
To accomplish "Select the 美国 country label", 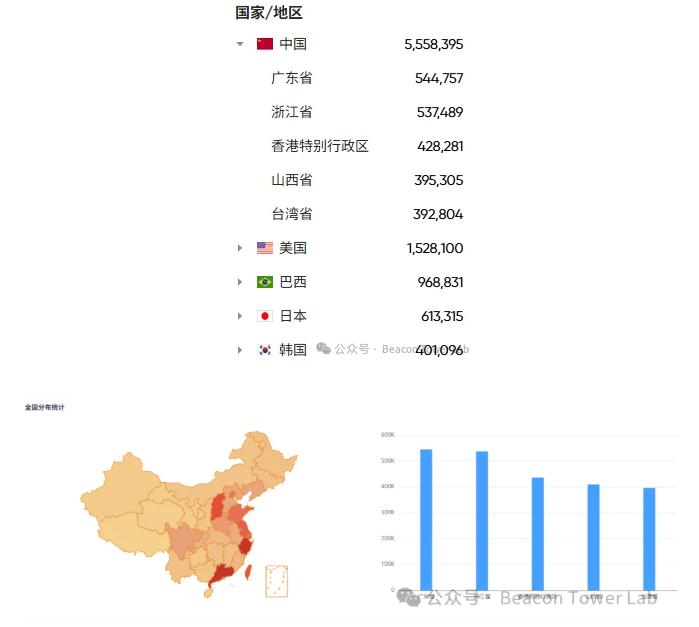I will [x=293, y=248].
